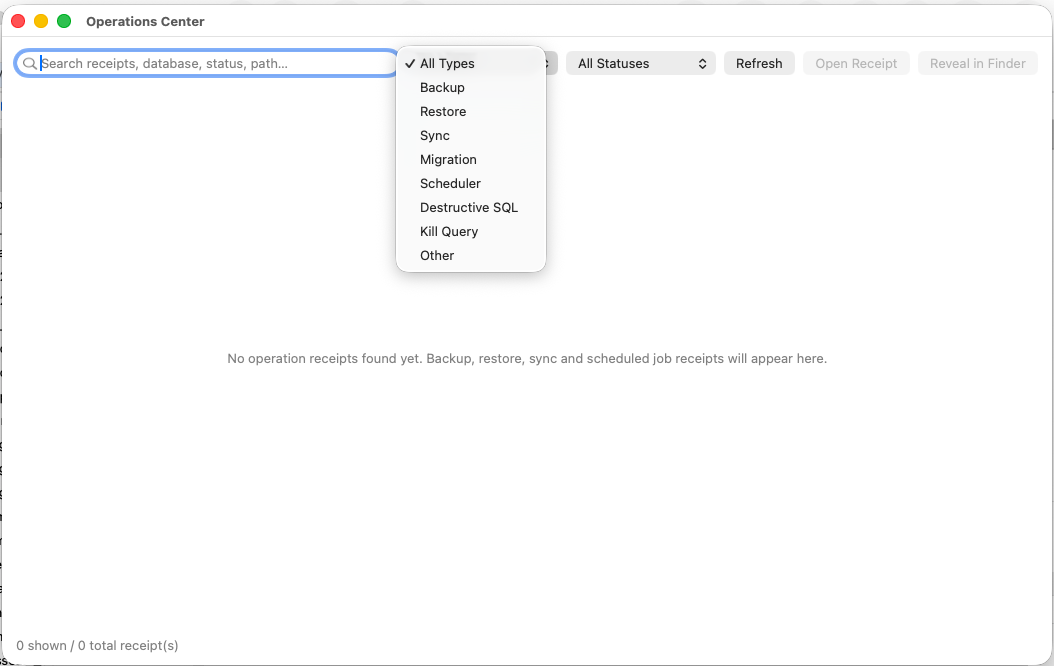Open the All Statuses dropdown
Screen dimensions: 1054x666
tap(641, 63)
